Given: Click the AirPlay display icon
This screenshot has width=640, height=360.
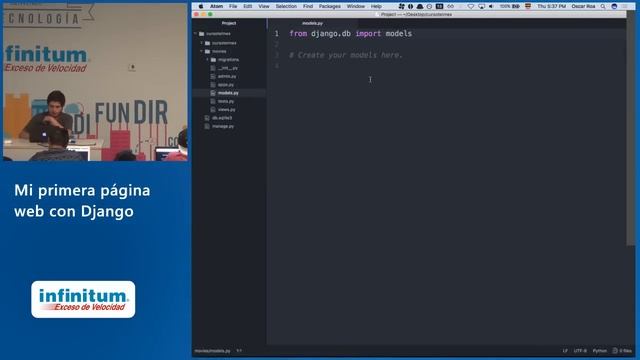Looking at the screenshot, I should pos(481,7).
